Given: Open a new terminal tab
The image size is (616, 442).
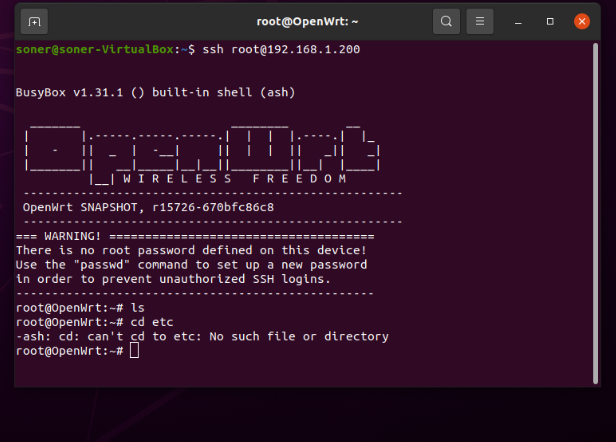Looking at the screenshot, I should coord(34,22).
